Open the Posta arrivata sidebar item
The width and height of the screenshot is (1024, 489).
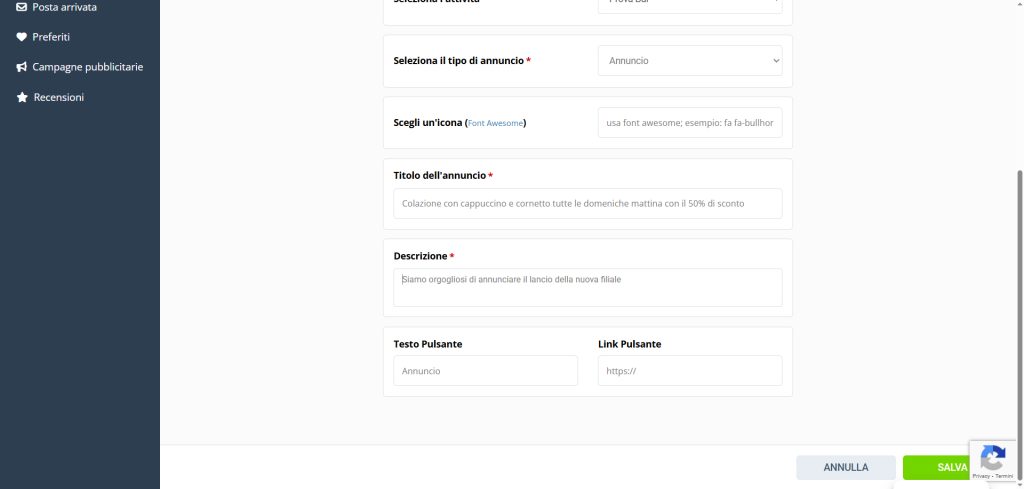(x=64, y=7)
